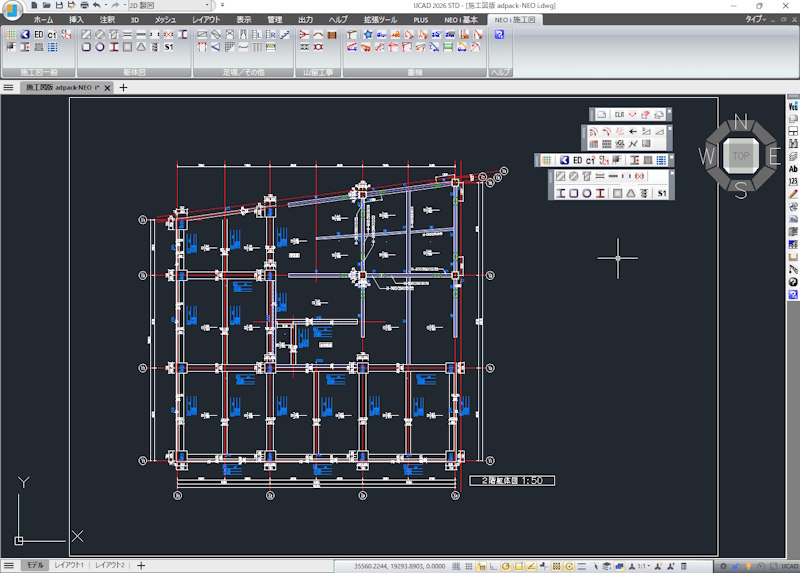Open the UCAD application menu button
Image resolution: width=800 pixels, height=573 pixels.
[12, 10]
